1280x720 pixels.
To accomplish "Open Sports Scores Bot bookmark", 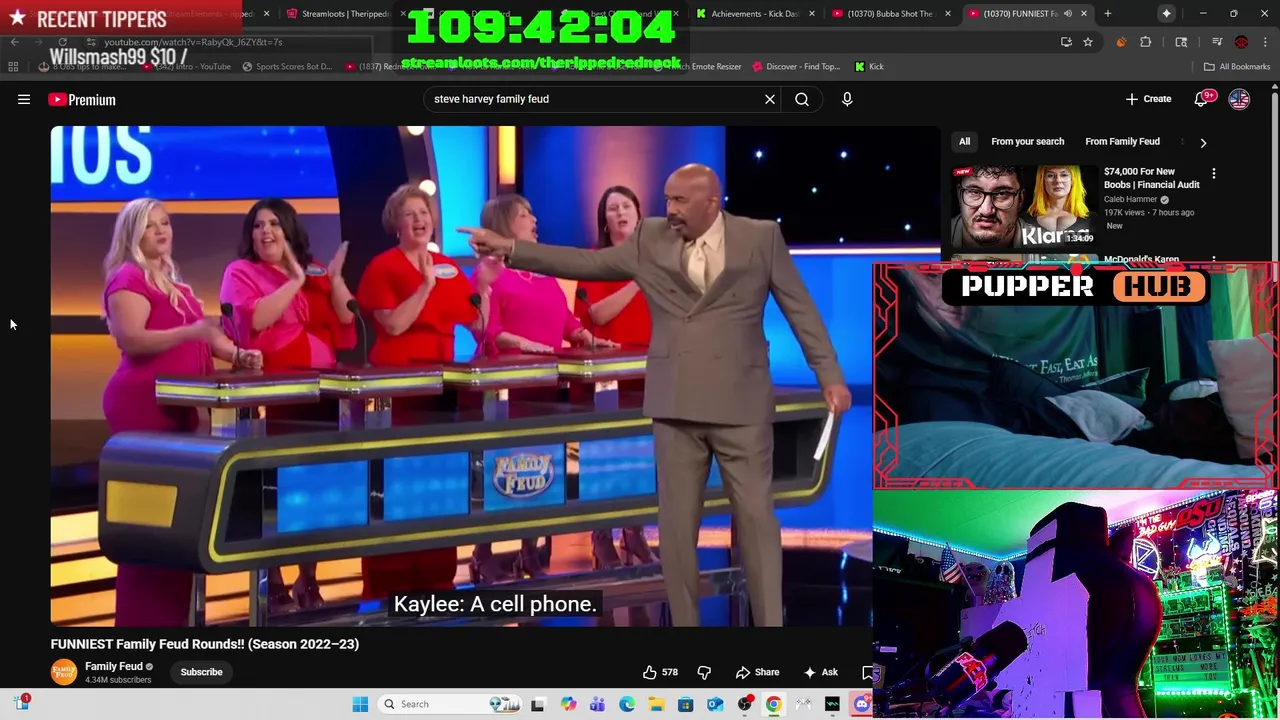I will point(286,67).
